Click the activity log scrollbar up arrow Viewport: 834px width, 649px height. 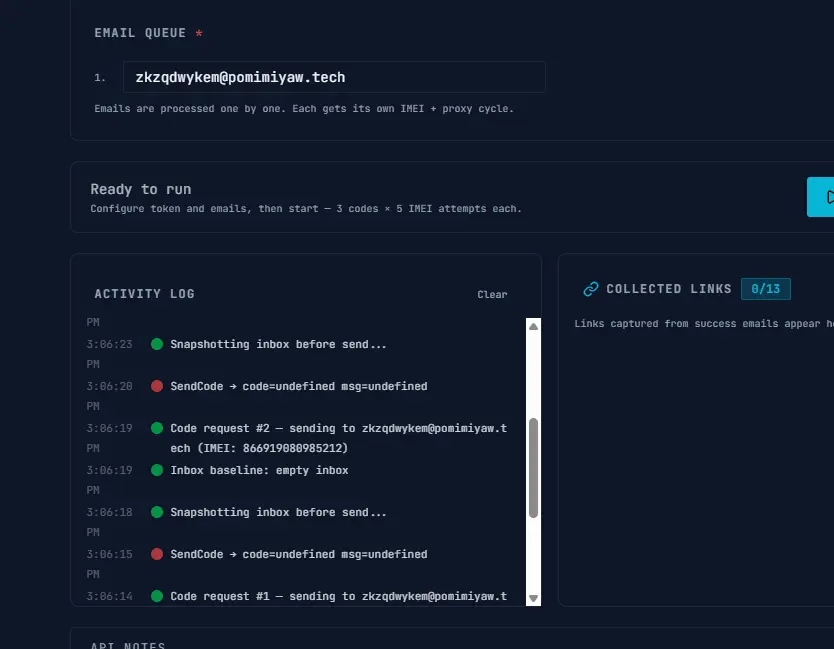[x=533, y=327]
